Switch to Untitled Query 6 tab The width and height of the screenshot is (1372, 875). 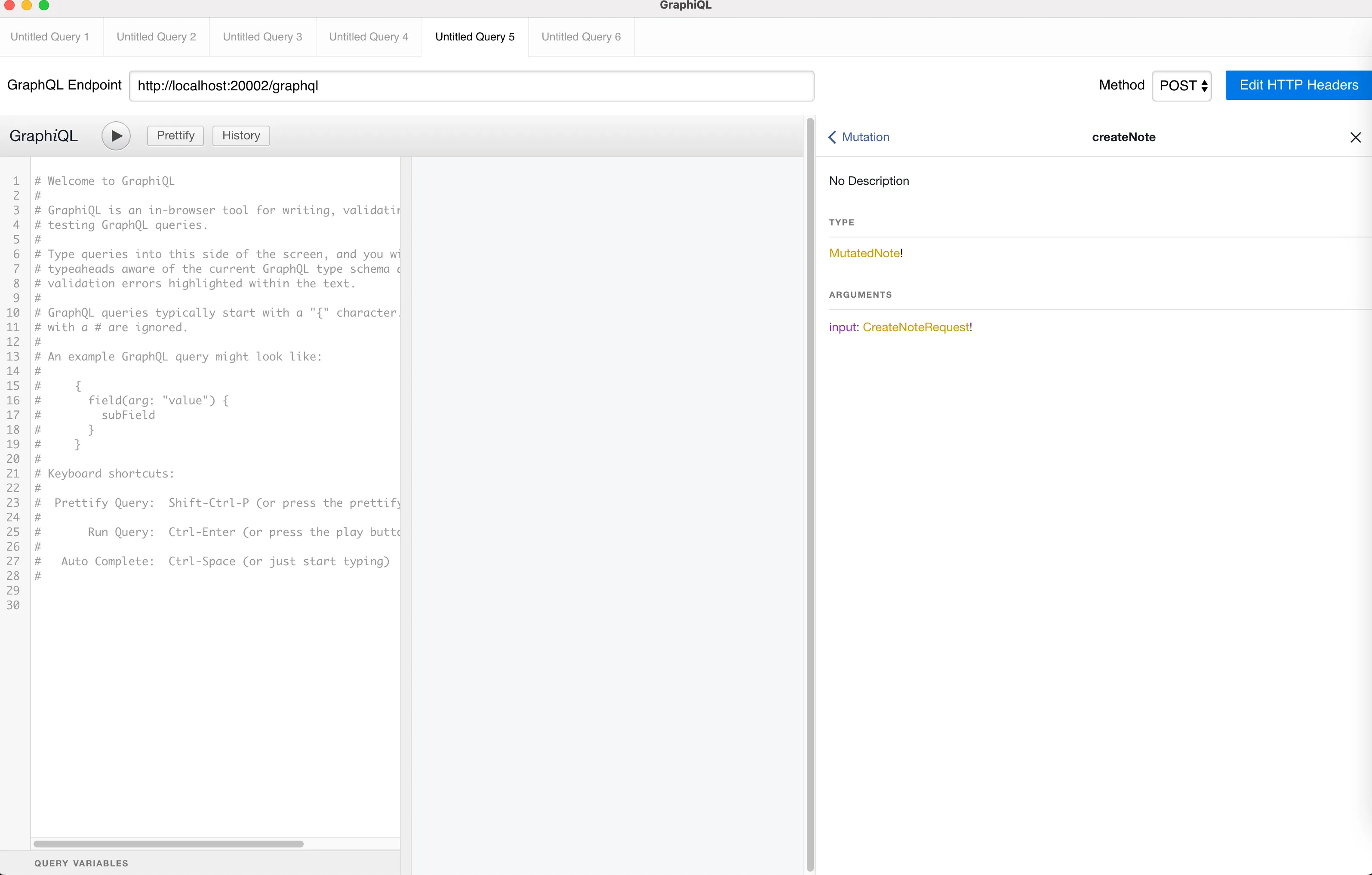click(x=581, y=37)
